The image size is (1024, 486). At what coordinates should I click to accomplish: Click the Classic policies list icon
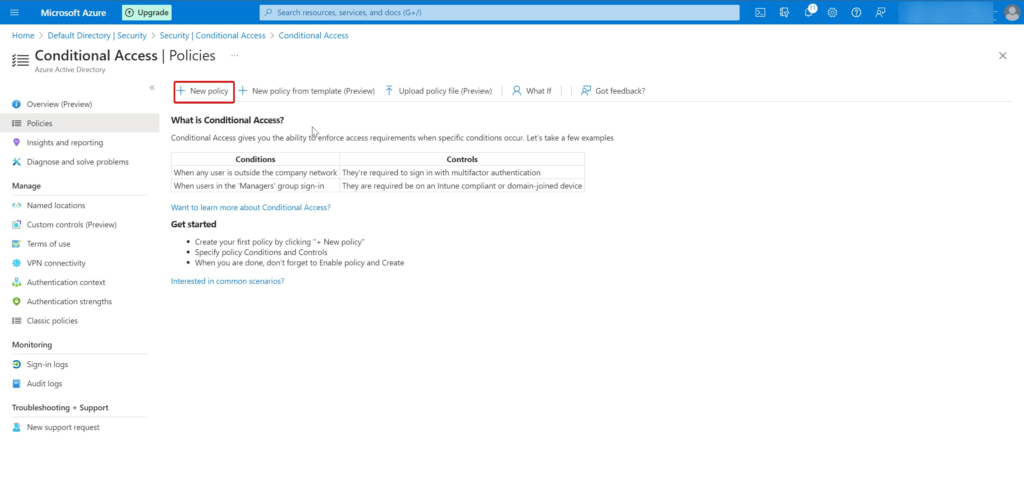16,321
